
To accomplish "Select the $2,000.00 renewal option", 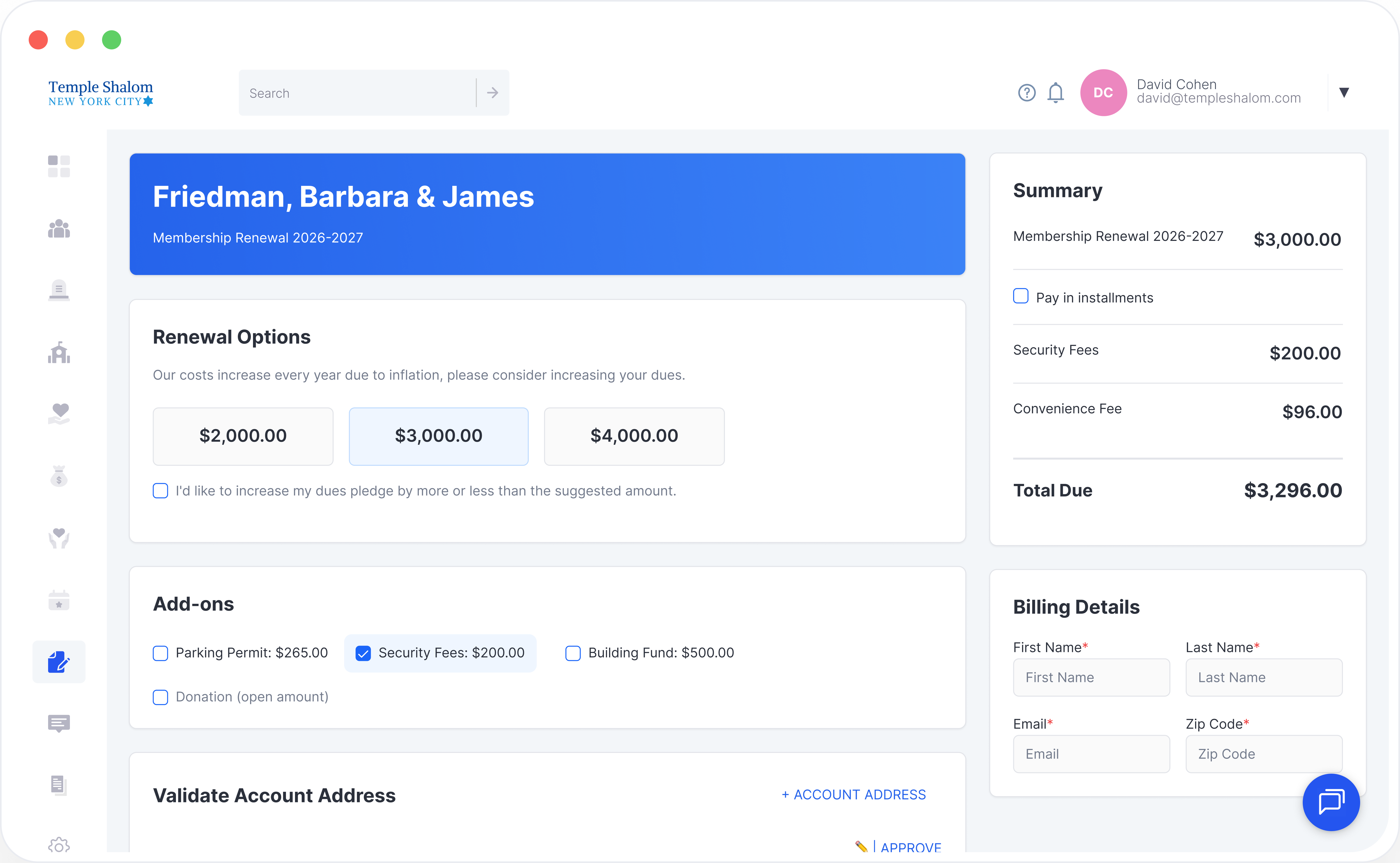I will 243,436.
